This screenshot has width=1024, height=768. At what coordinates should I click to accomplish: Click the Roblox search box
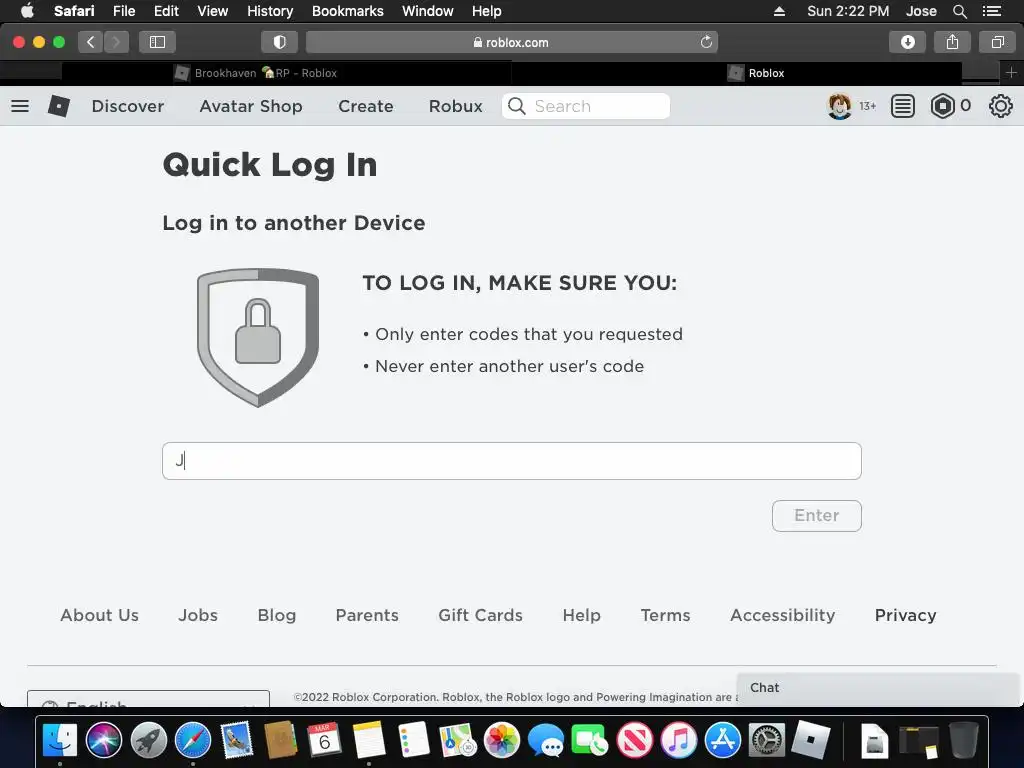(x=586, y=106)
